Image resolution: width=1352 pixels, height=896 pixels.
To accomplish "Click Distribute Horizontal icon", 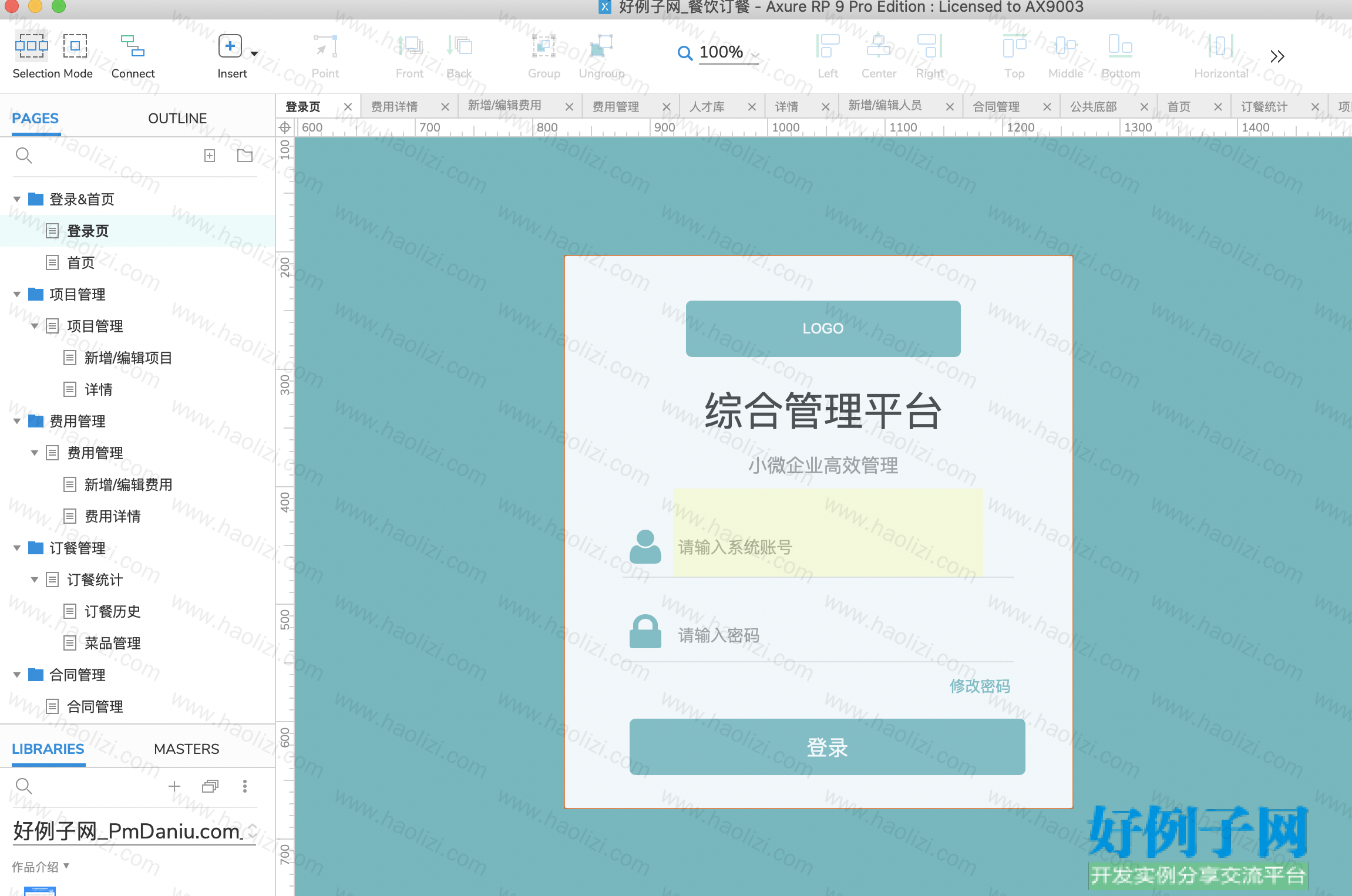I will click(1220, 46).
